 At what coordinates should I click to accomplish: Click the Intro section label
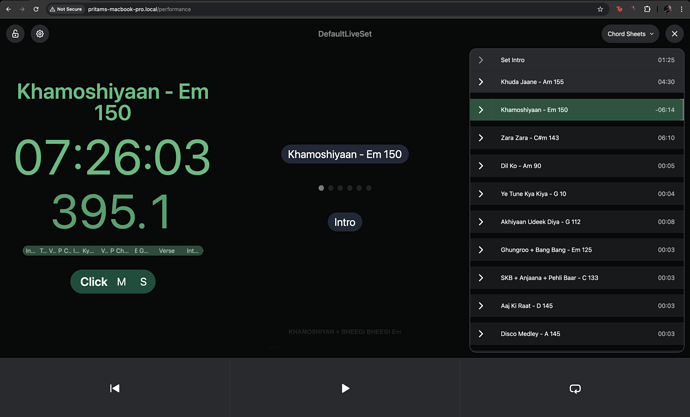click(x=344, y=222)
